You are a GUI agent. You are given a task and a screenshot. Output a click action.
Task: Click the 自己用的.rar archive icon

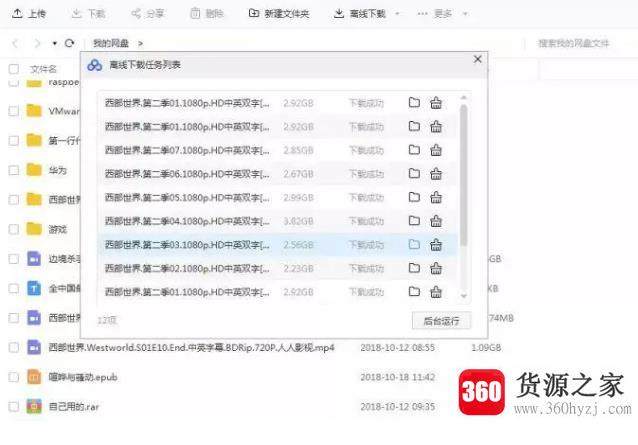click(x=34, y=406)
